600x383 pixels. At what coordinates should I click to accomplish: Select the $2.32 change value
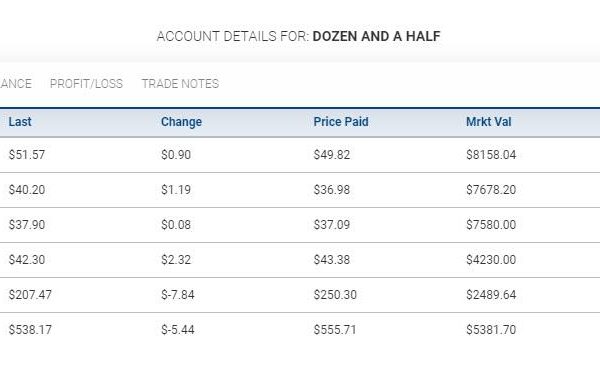(176, 260)
